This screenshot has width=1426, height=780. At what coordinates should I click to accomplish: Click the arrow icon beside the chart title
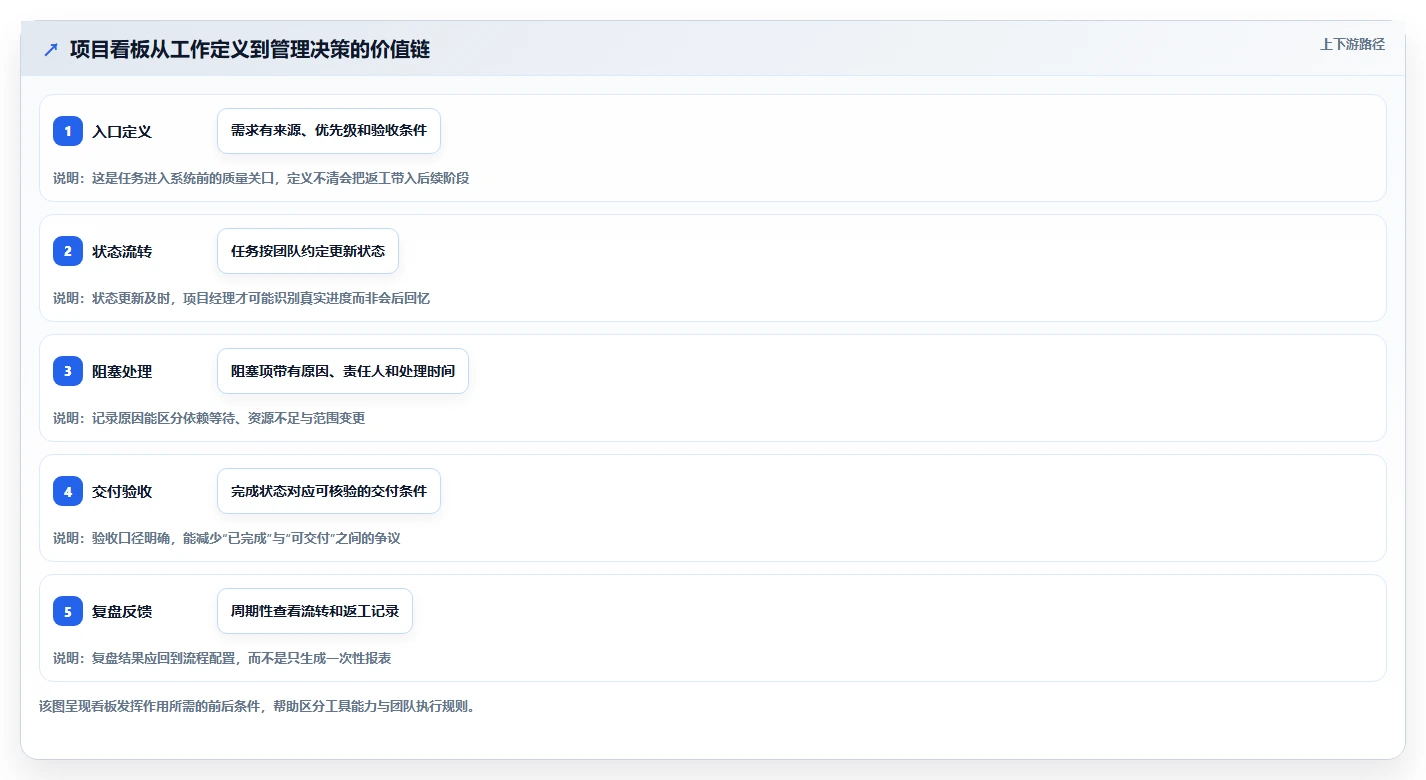pos(51,50)
